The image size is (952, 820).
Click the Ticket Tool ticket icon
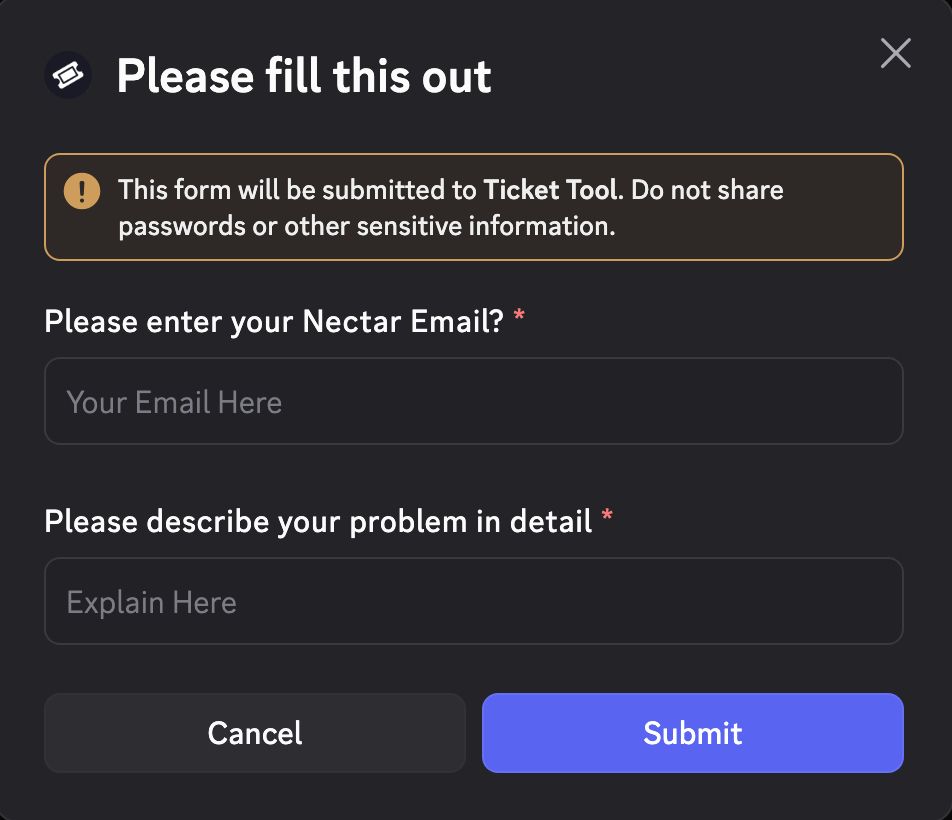tap(68, 75)
